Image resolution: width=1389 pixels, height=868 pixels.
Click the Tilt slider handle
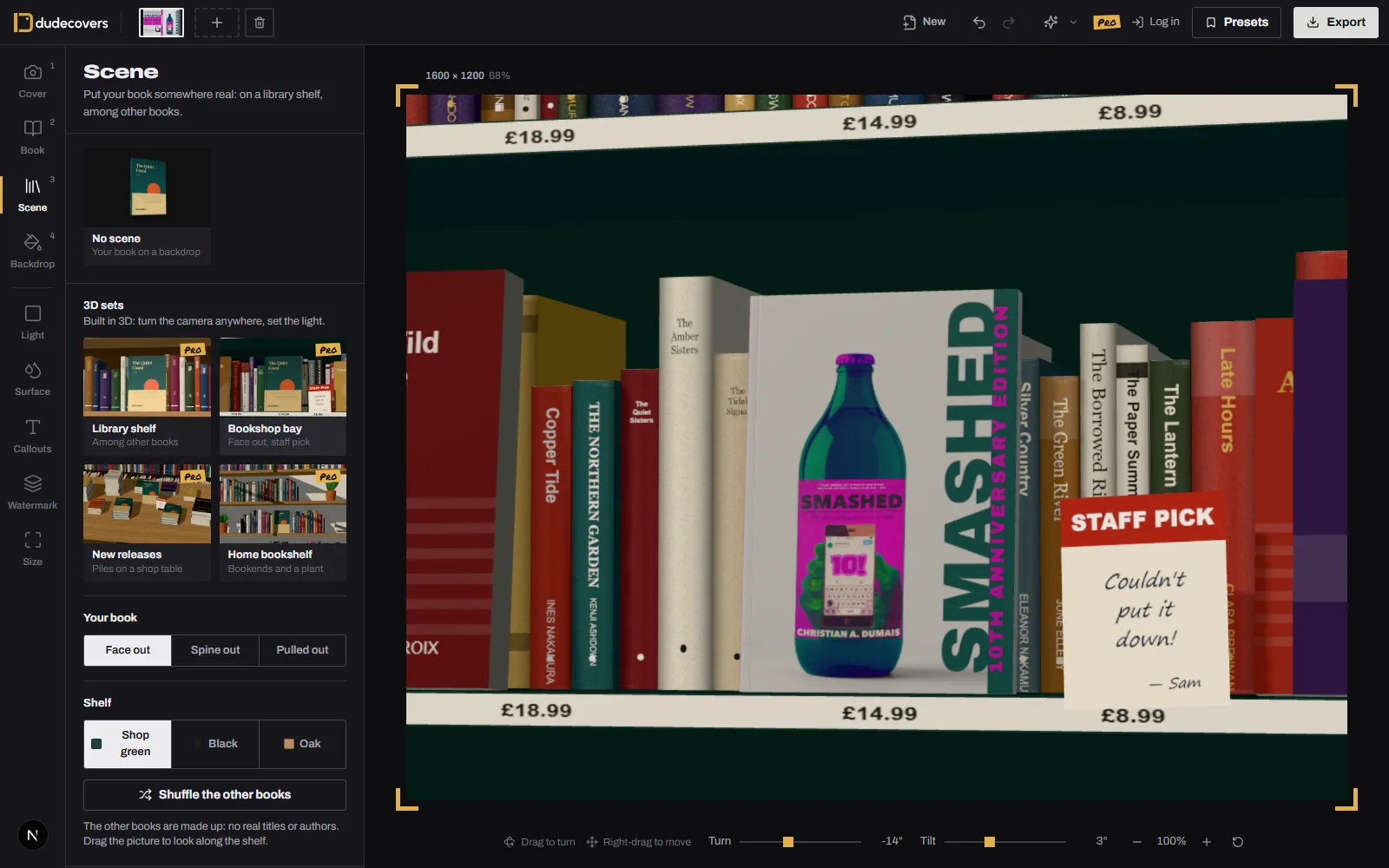(x=990, y=842)
